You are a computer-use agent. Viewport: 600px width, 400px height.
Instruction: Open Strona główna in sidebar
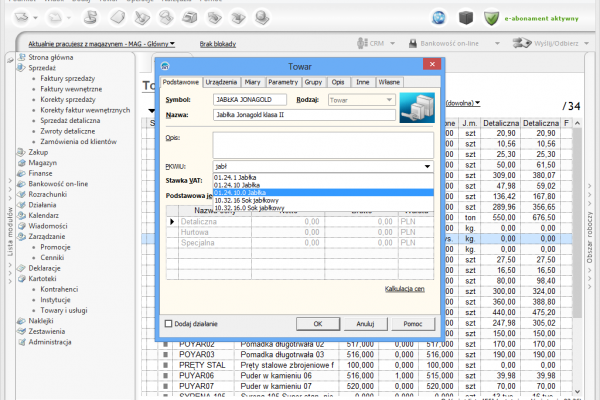[50, 59]
